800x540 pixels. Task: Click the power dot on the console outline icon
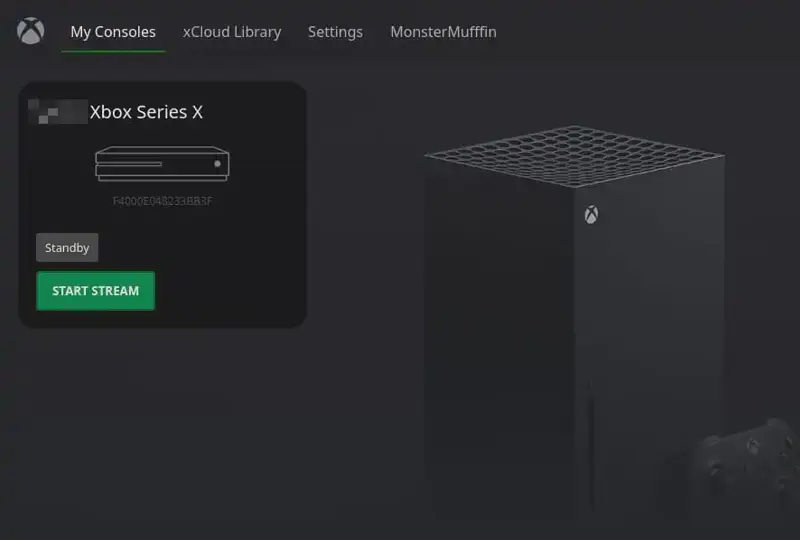217,164
